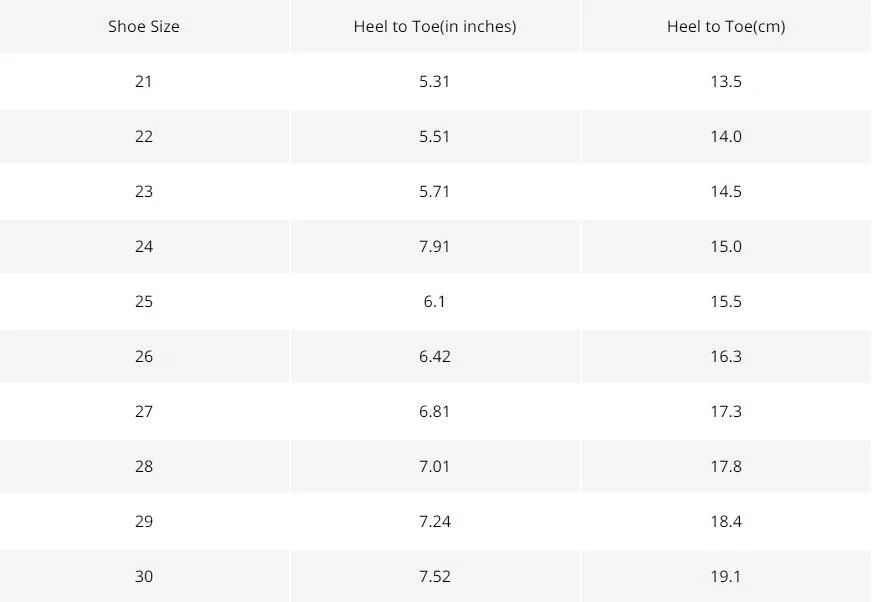The height and width of the screenshot is (602, 872).
Task: Select the 5.71 inches cell
Action: [x=435, y=191]
